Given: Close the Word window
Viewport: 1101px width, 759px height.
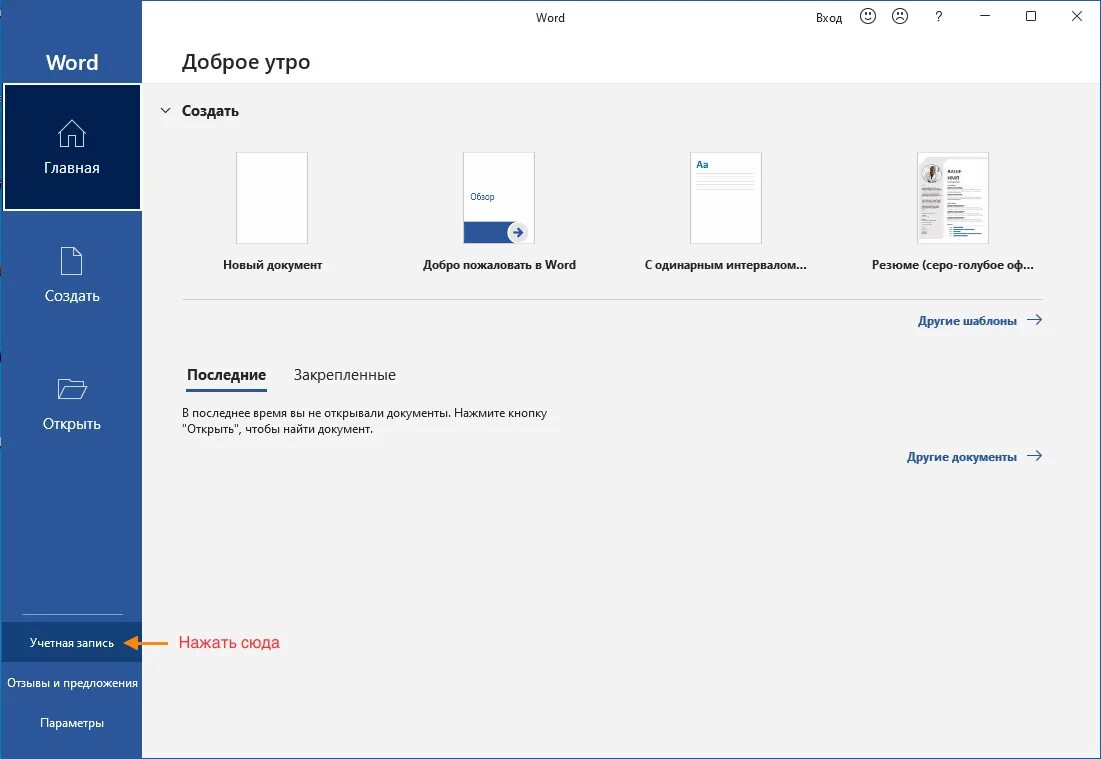Looking at the screenshot, I should (x=1076, y=16).
